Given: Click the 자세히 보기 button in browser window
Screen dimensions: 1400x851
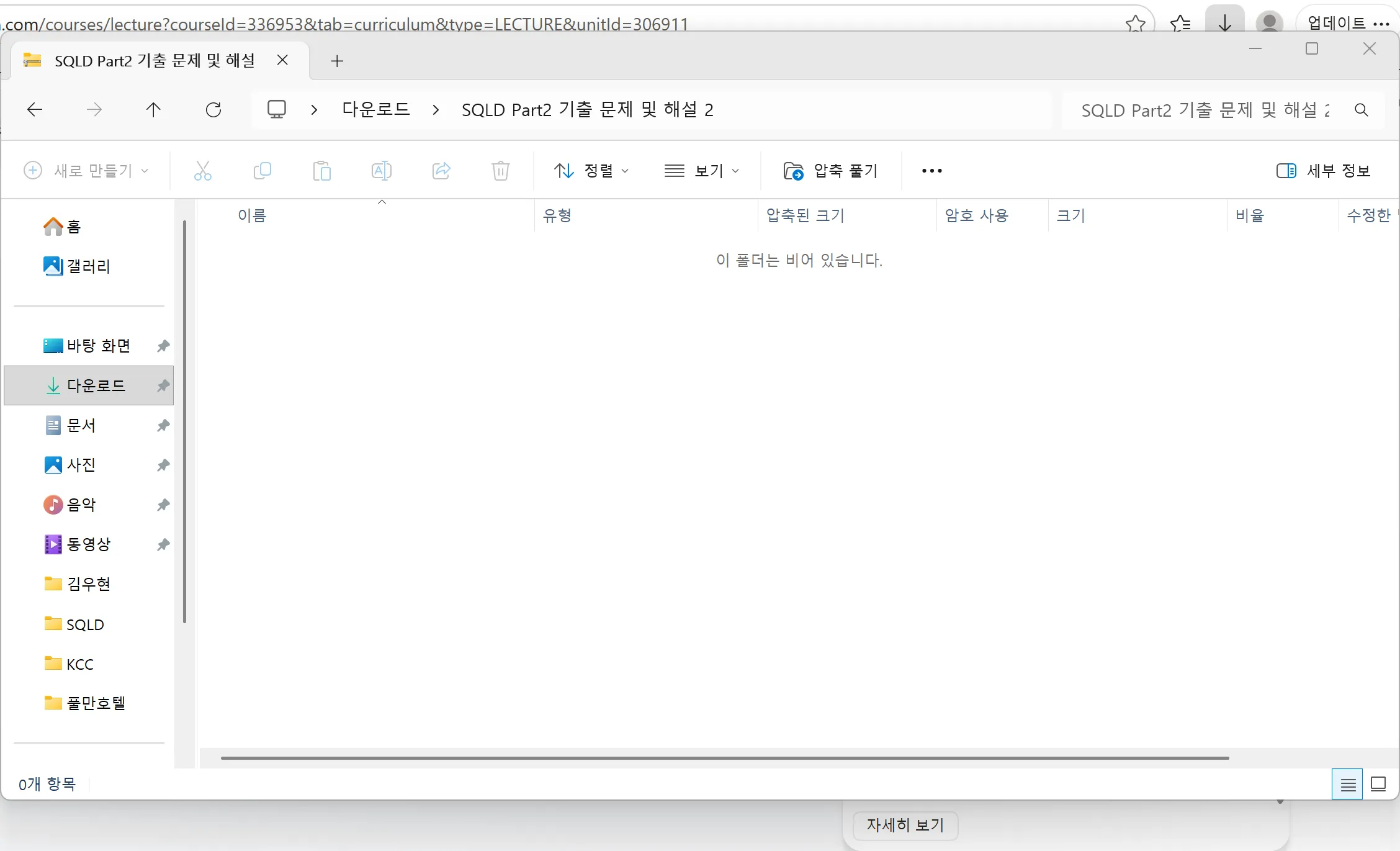Looking at the screenshot, I should coord(905,825).
